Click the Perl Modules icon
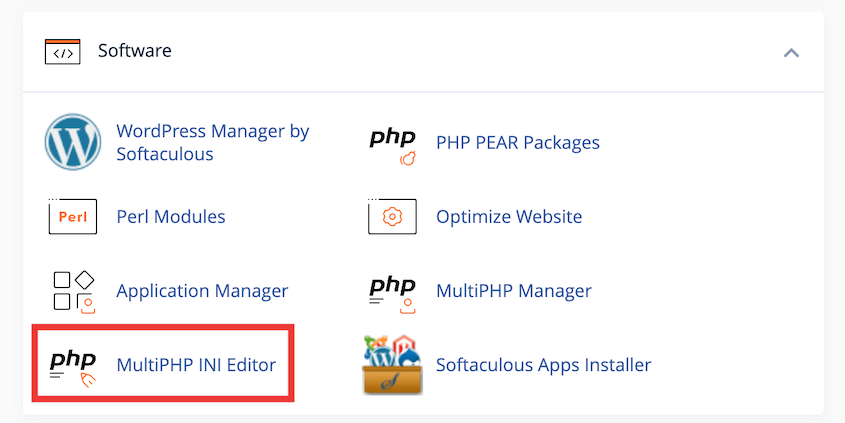 tap(73, 216)
